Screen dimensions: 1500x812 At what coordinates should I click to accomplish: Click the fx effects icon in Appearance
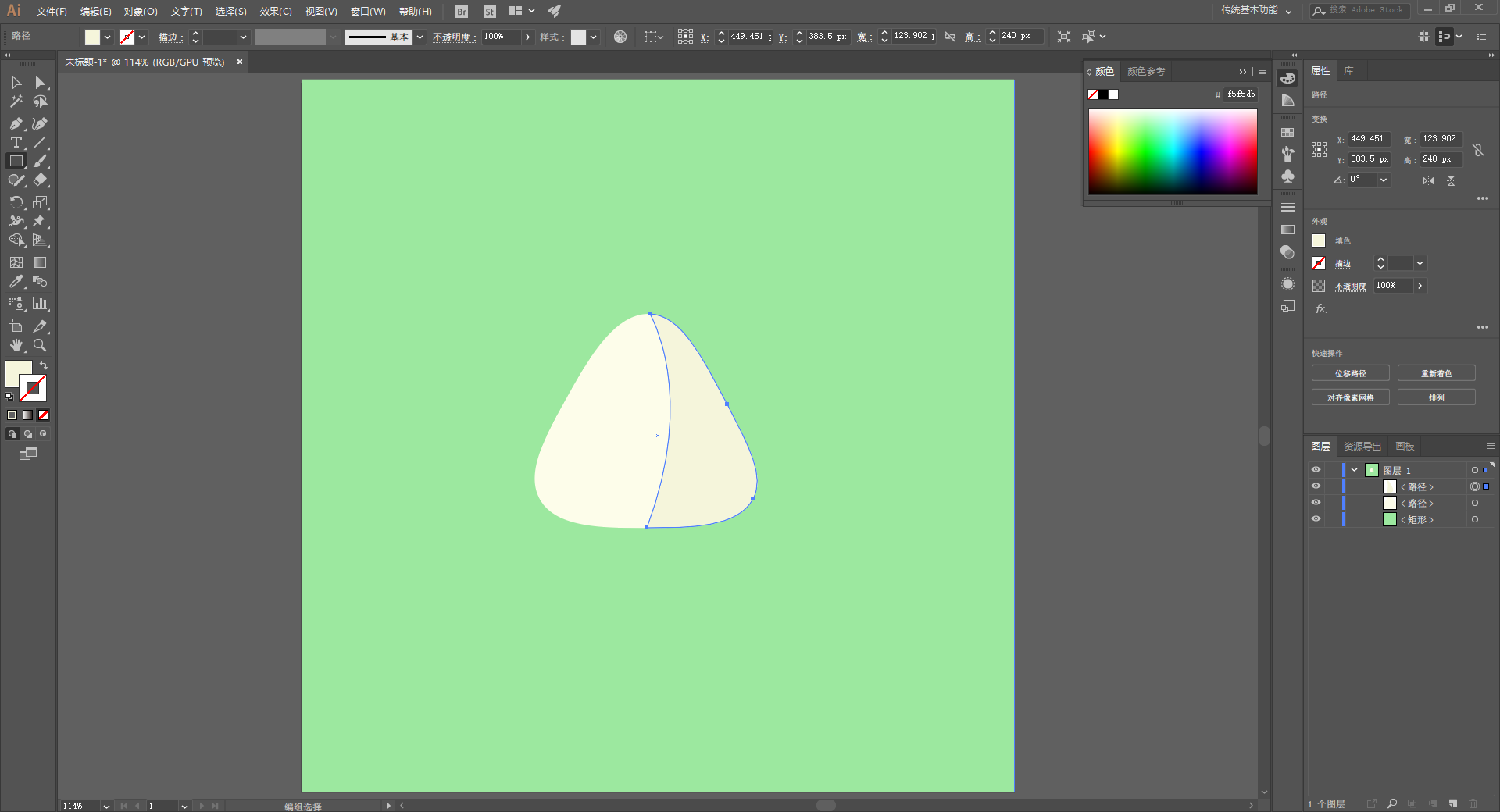coord(1321,308)
